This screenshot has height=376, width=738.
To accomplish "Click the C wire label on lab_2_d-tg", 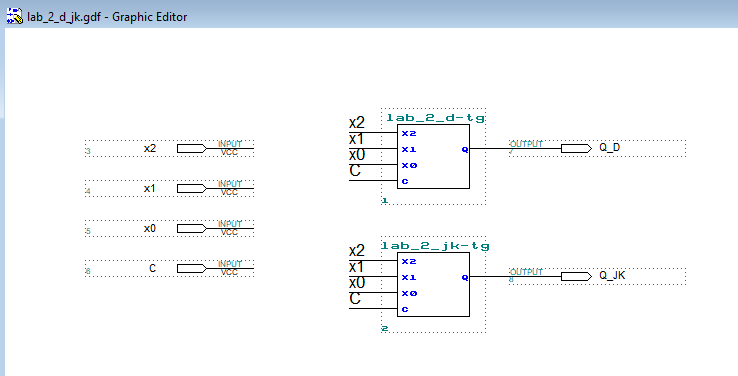I will point(355,171).
